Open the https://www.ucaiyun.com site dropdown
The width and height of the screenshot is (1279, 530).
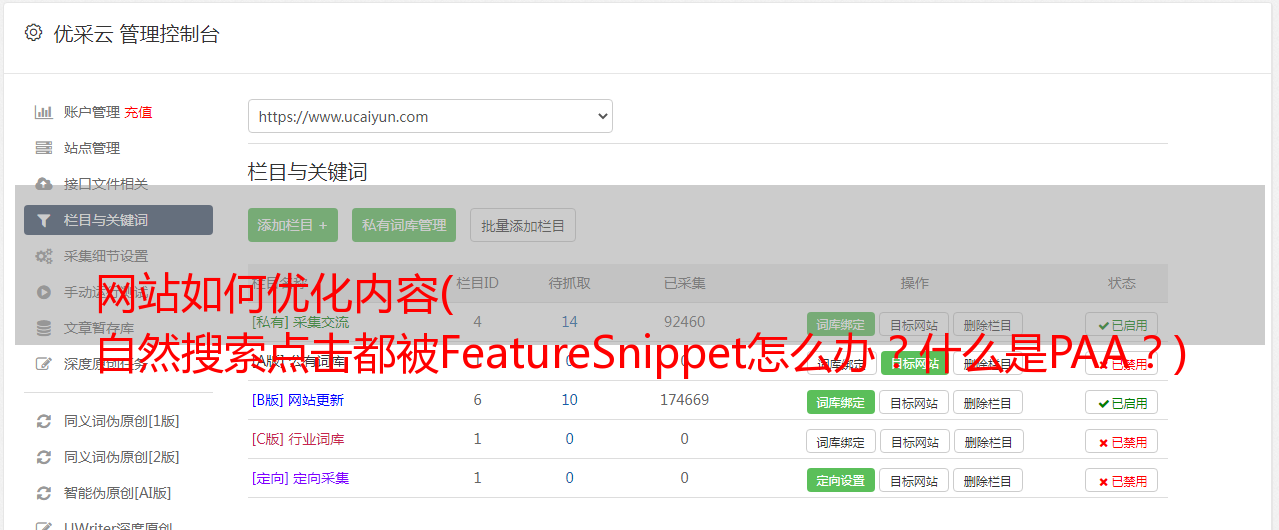[430, 116]
